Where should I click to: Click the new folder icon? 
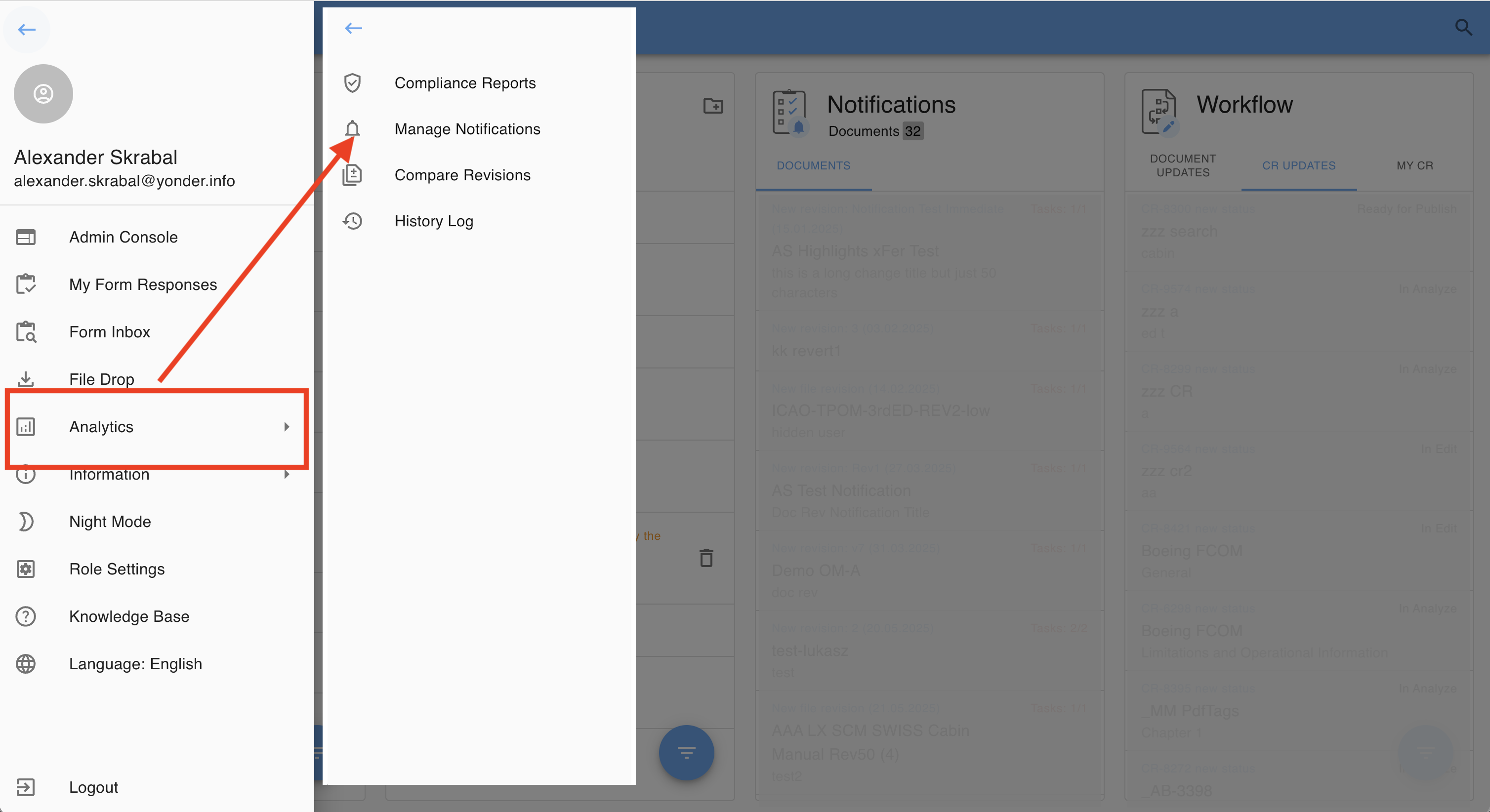pos(712,106)
